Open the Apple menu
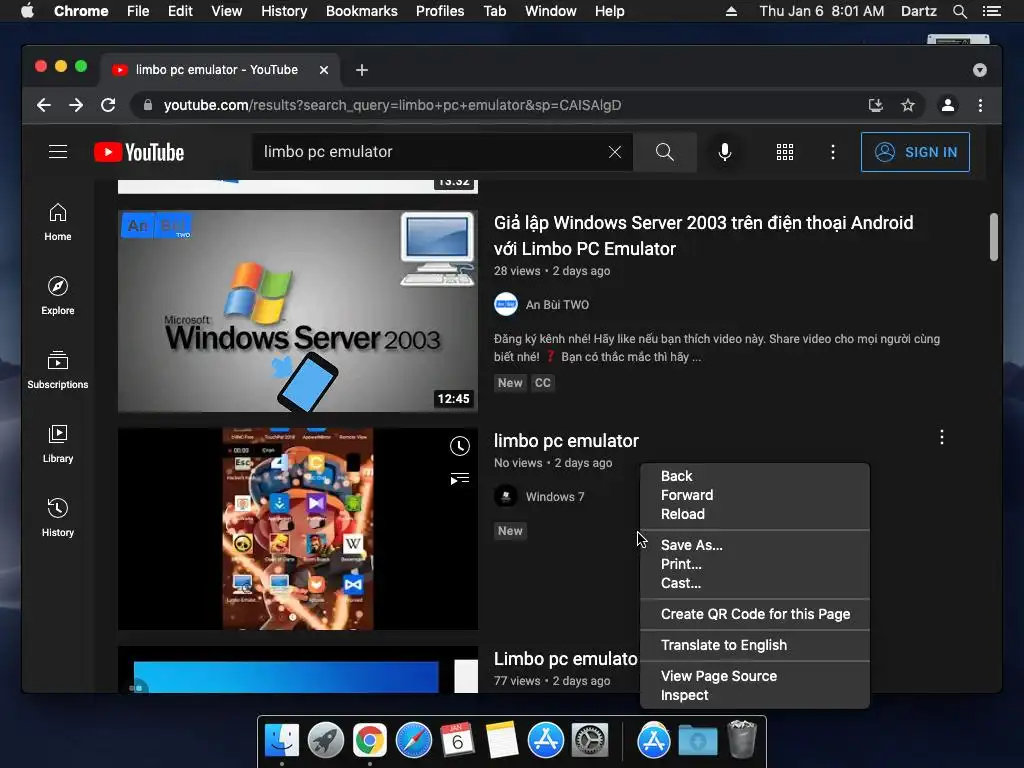 27,11
